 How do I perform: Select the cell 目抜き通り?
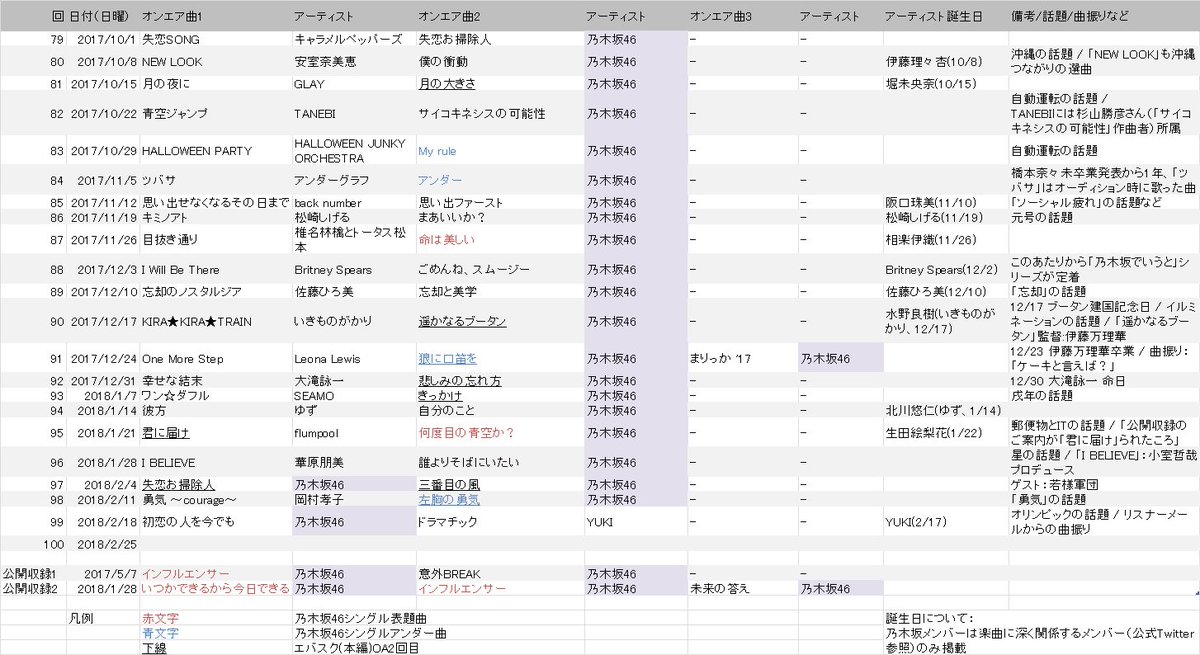click(170, 239)
